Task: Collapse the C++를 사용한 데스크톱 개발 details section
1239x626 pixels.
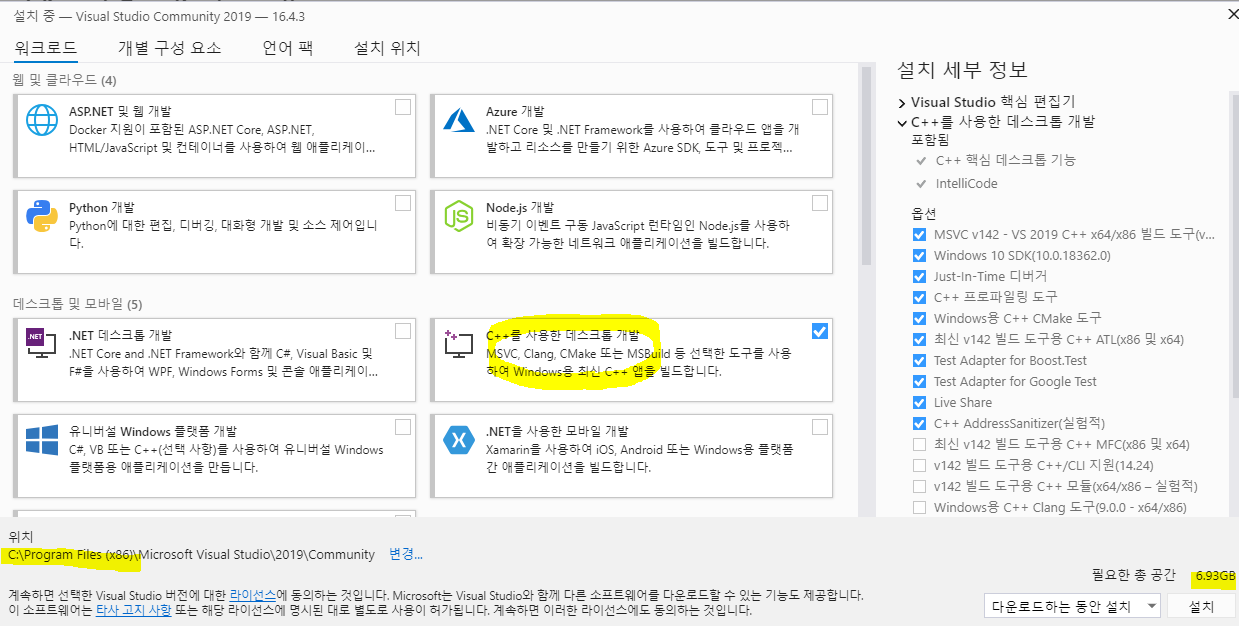Action: coord(902,122)
